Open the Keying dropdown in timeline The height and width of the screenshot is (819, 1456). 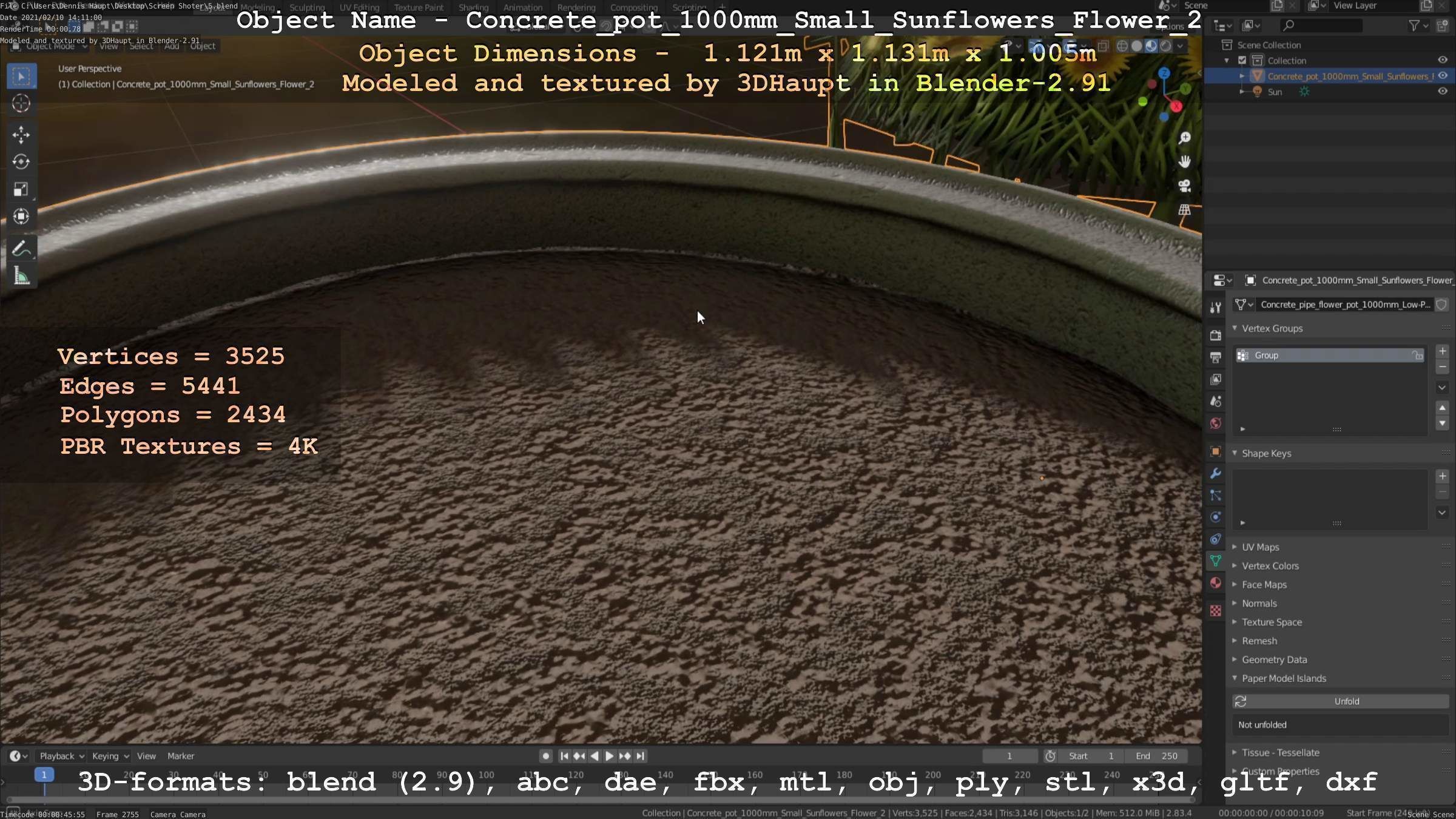(x=110, y=756)
